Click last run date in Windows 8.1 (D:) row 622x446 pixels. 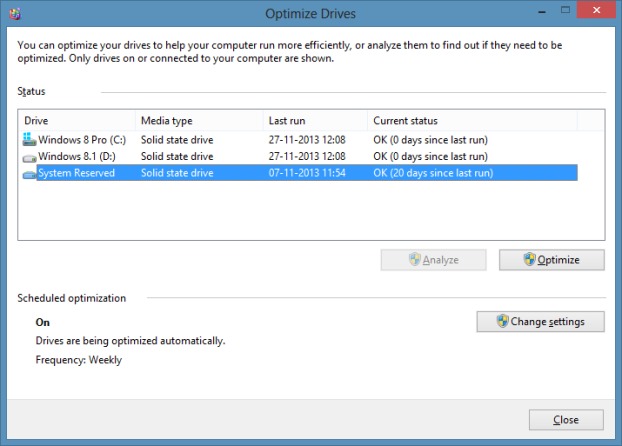tap(307, 156)
